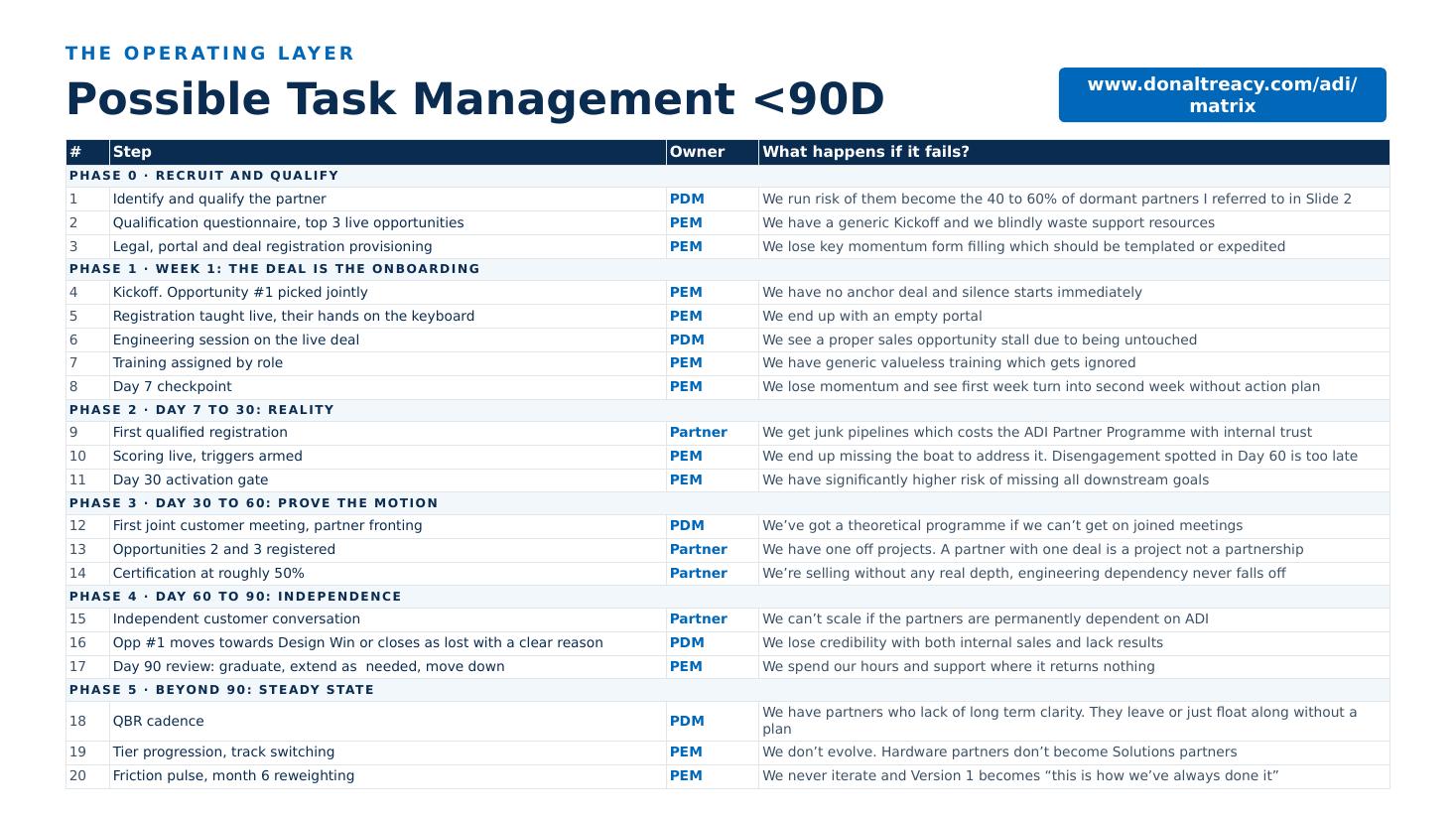Select Phase 2 Day 7 to 30 header

728,410
